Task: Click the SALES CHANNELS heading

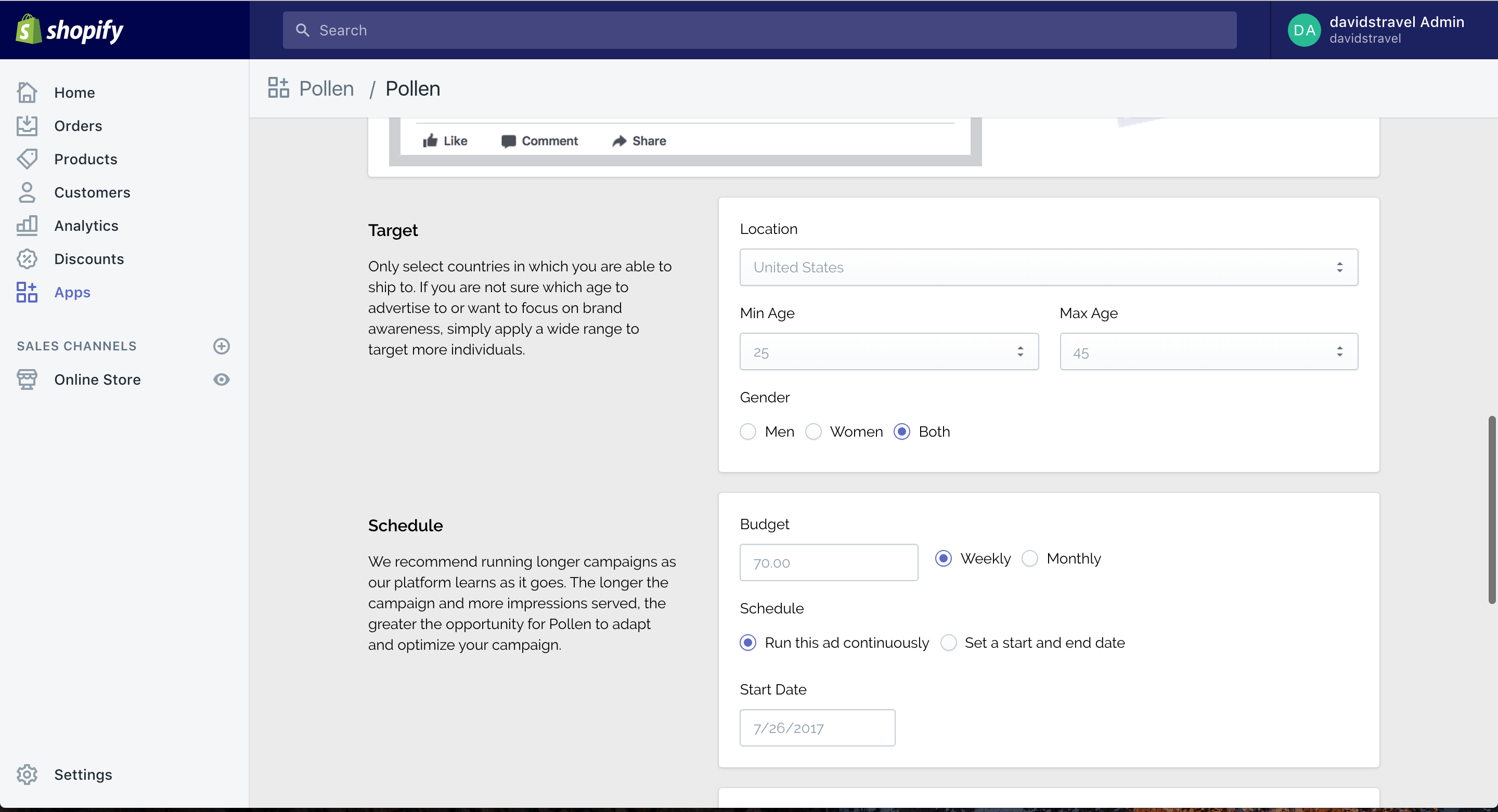Action: click(76, 346)
